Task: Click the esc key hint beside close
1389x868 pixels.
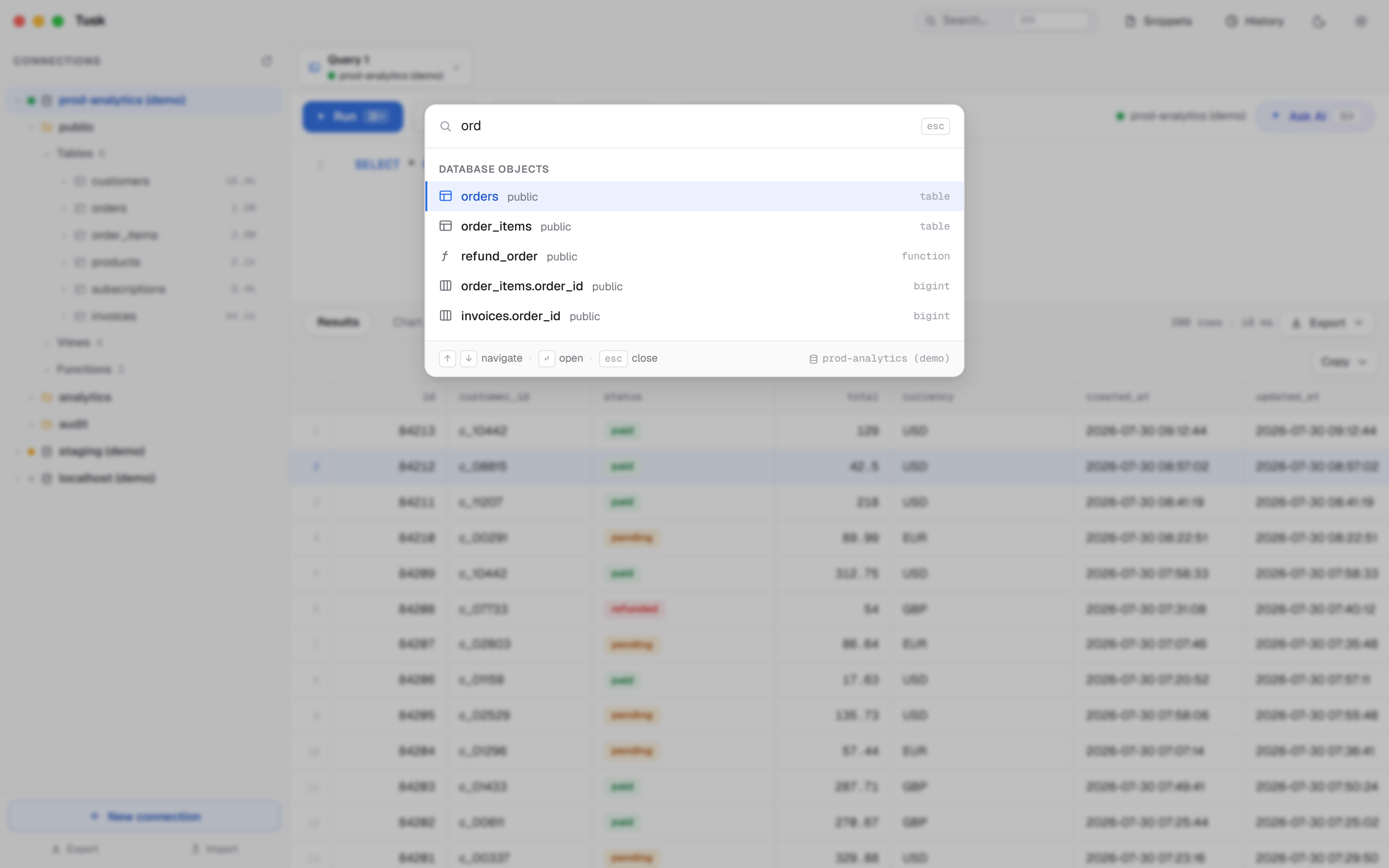Action: point(613,359)
